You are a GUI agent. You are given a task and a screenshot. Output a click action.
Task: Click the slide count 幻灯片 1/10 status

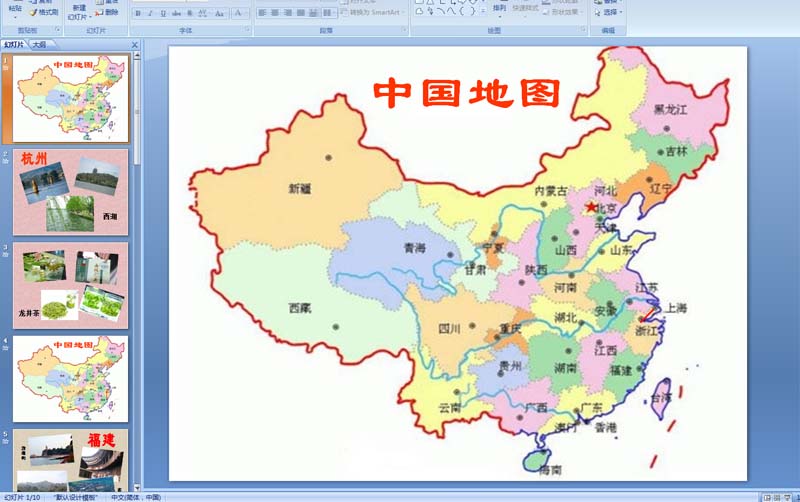(x=22, y=497)
